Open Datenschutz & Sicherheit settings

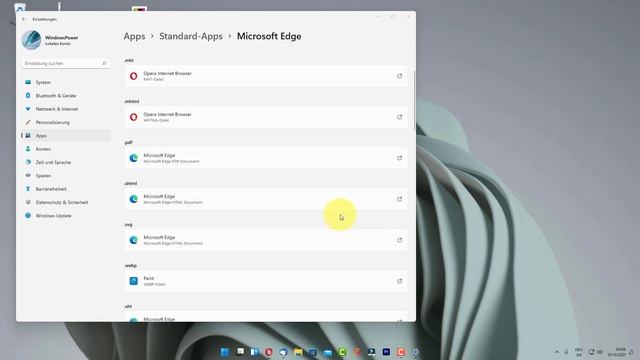66,202
